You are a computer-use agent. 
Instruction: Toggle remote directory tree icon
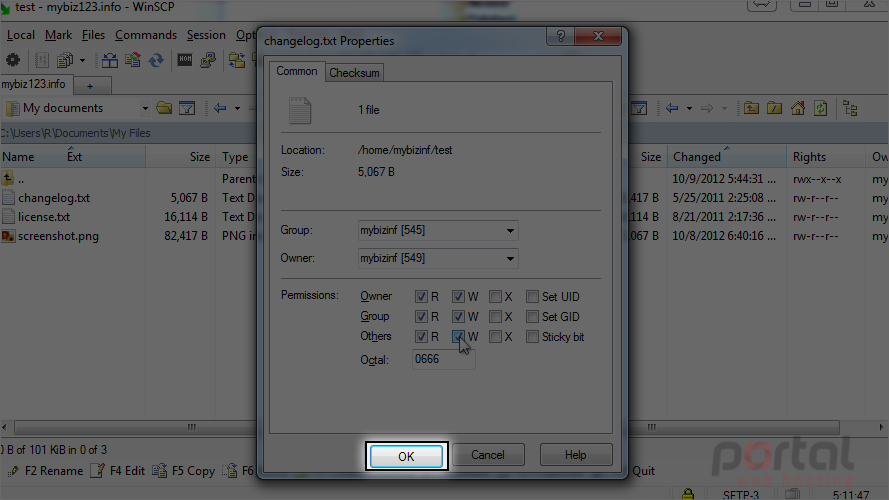pyautogui.click(x=850, y=108)
